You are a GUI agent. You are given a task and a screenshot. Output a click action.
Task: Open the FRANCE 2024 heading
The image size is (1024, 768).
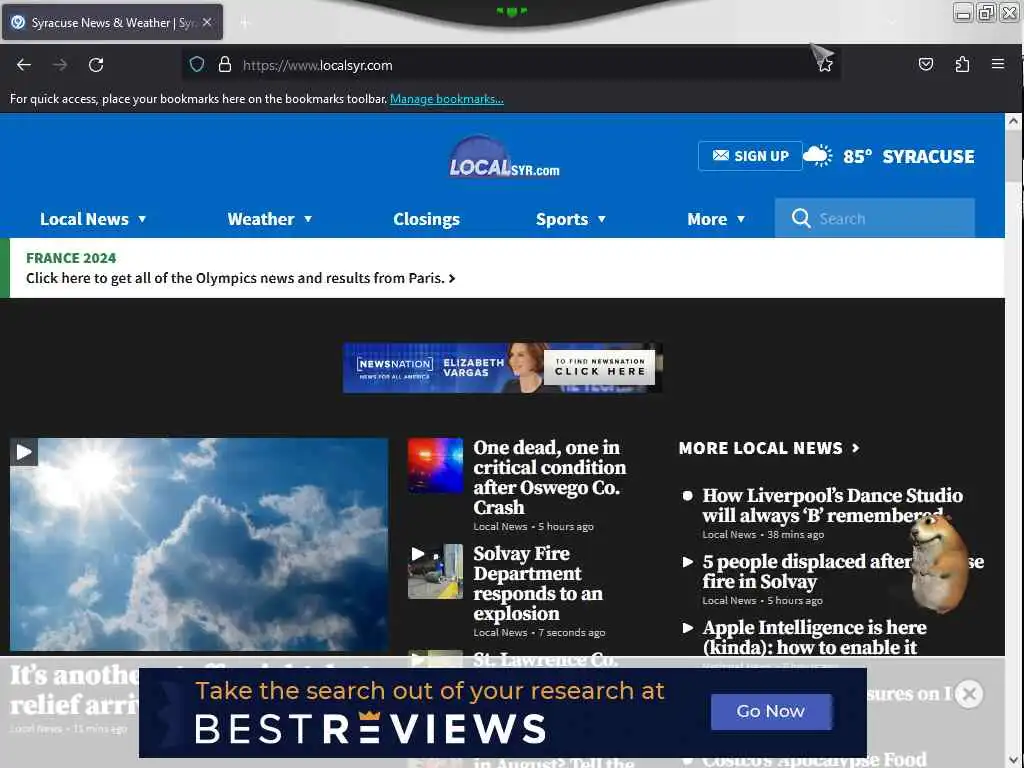(x=71, y=258)
